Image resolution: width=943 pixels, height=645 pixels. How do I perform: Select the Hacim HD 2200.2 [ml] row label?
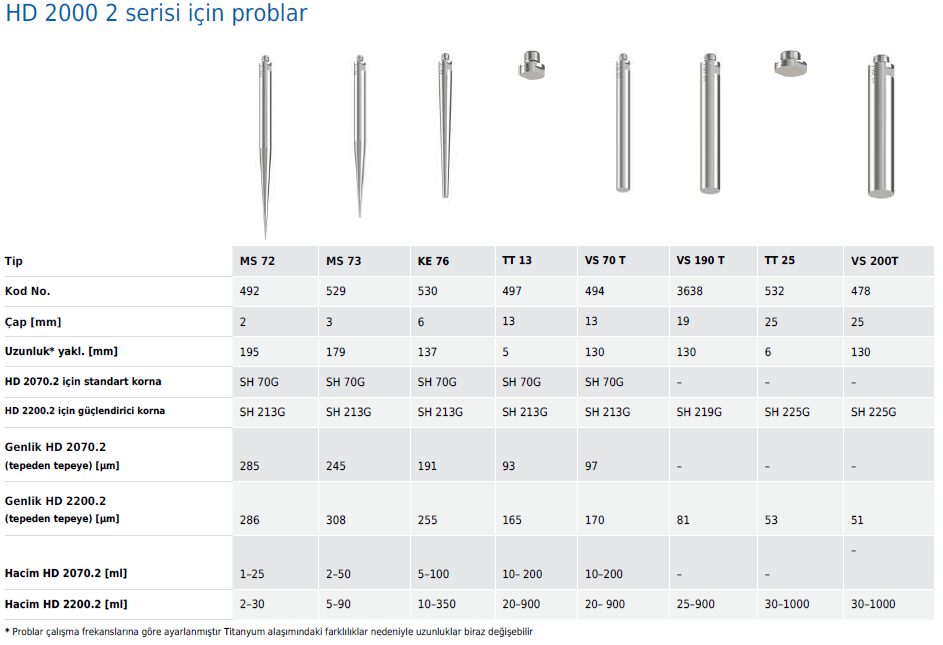(x=66, y=604)
